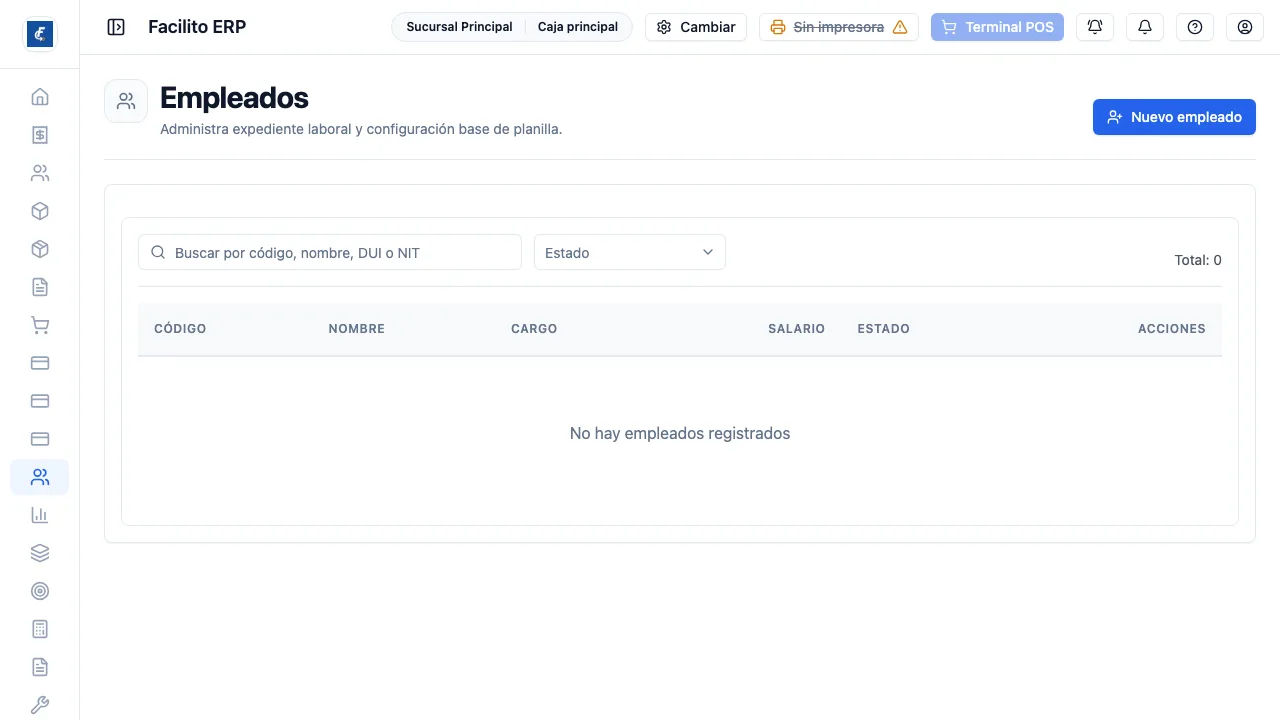Open the help question mark icon
This screenshot has width=1280, height=720.
click(x=1195, y=27)
